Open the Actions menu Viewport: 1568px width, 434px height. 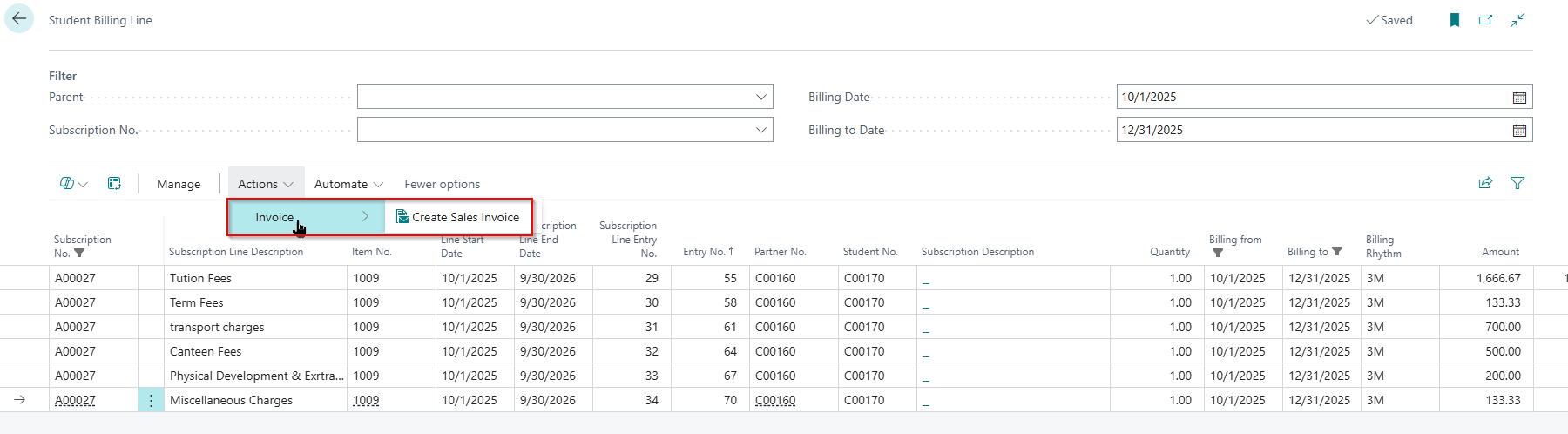click(266, 184)
